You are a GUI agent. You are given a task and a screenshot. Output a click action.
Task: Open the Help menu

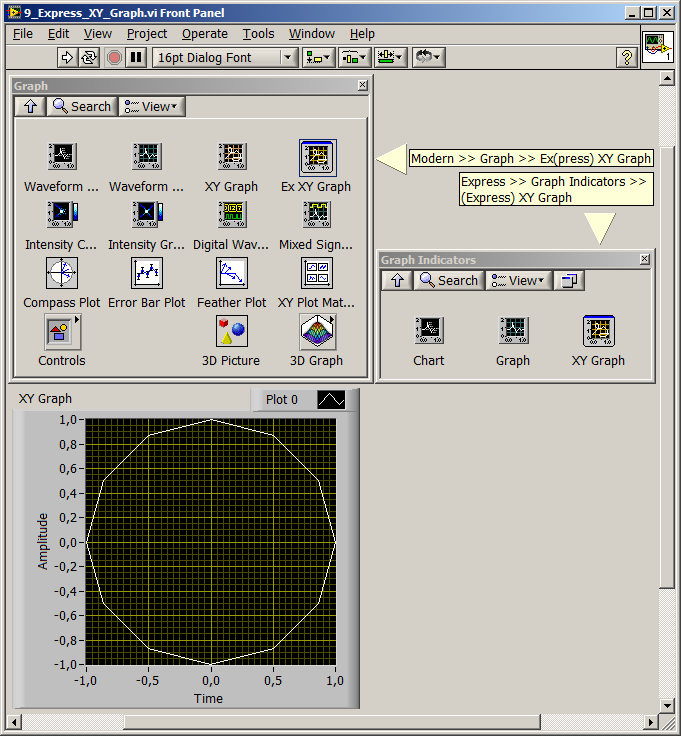(362, 34)
